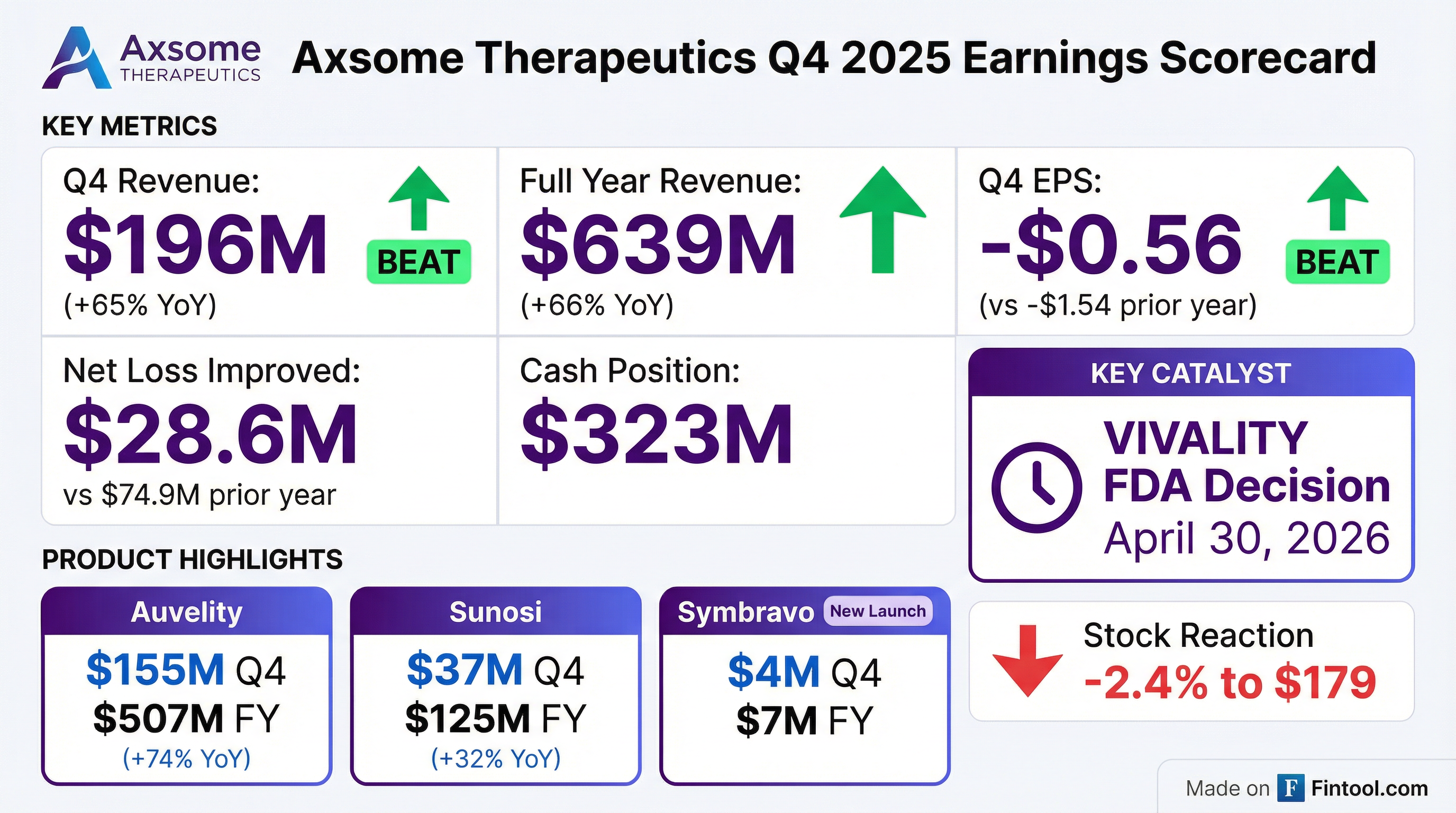
Task: Click the Axsome Therapeutics logo icon
Action: tap(76, 59)
